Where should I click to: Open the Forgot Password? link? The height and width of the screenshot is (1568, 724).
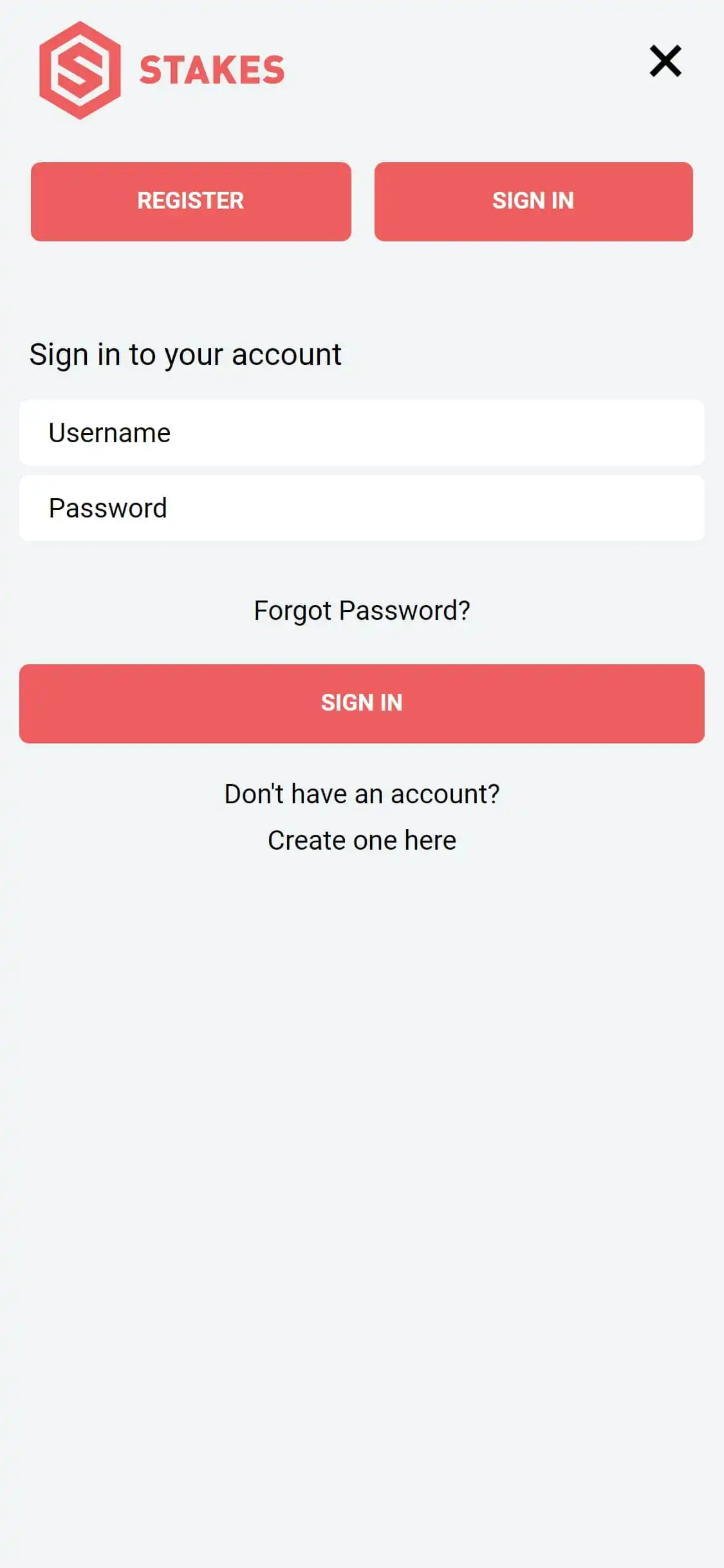362,610
